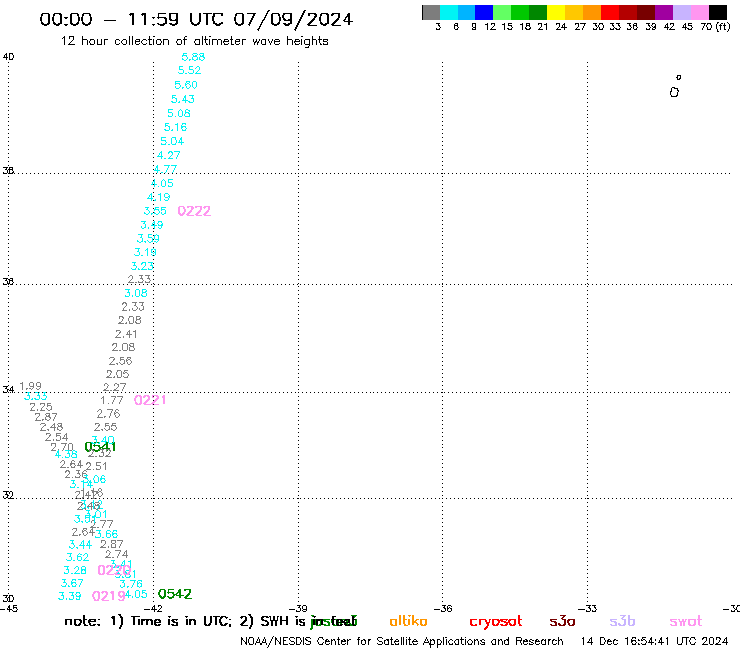740x650 pixels.
Task: Click the -39 longitude axis label
Action: (x=298, y=609)
